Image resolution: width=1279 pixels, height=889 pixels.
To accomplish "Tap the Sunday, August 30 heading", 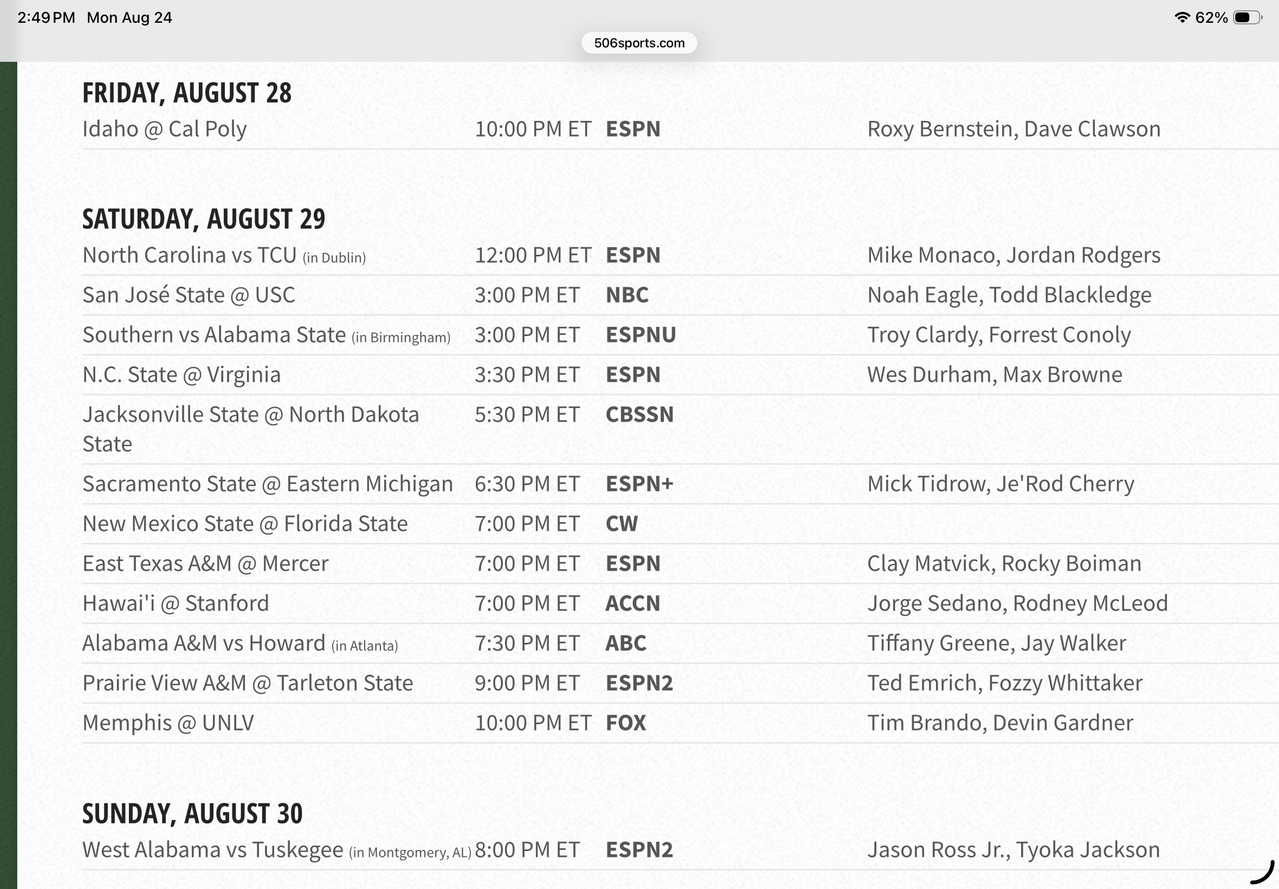I will pos(192,814).
